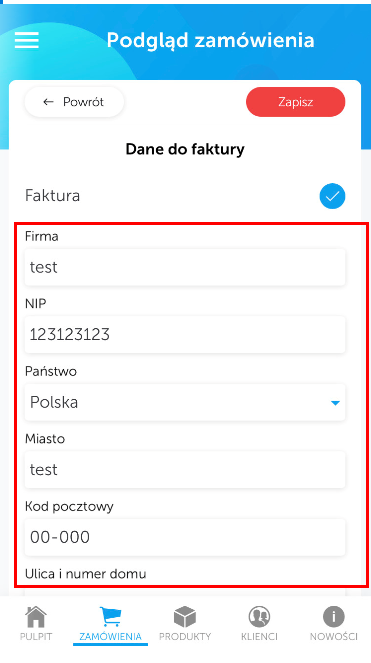The width and height of the screenshot is (371, 663).
Task: Tap the Klienci people icon
Action: [x=259, y=617]
